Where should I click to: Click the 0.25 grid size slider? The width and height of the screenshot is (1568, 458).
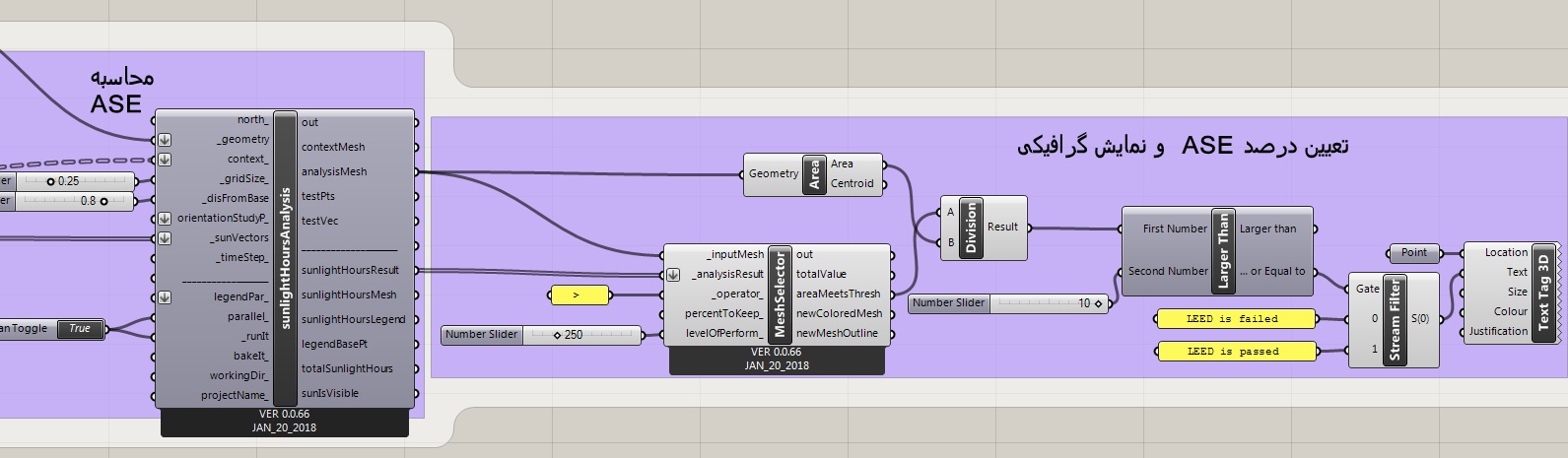[x=67, y=181]
